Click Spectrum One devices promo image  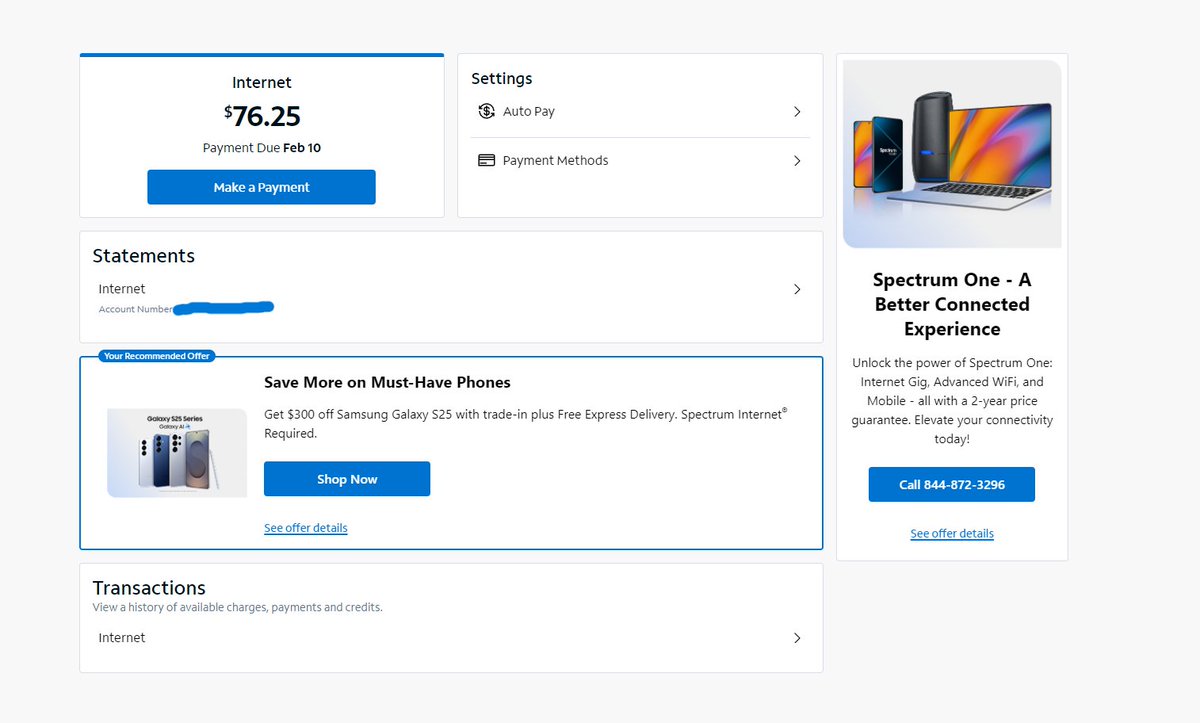952,154
